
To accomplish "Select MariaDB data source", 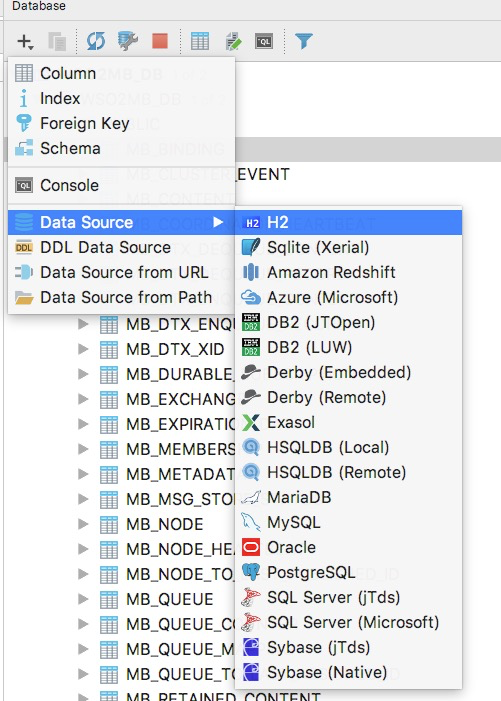I will [x=348, y=498].
